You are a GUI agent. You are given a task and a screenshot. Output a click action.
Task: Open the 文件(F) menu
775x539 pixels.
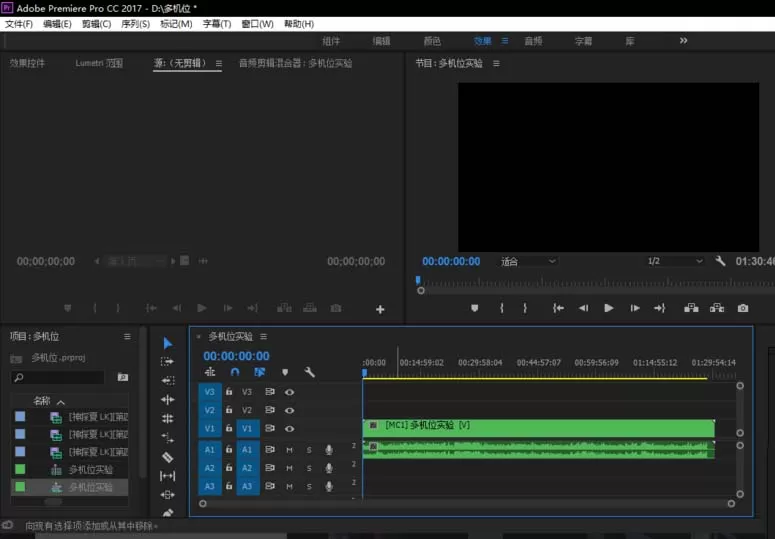(x=19, y=24)
